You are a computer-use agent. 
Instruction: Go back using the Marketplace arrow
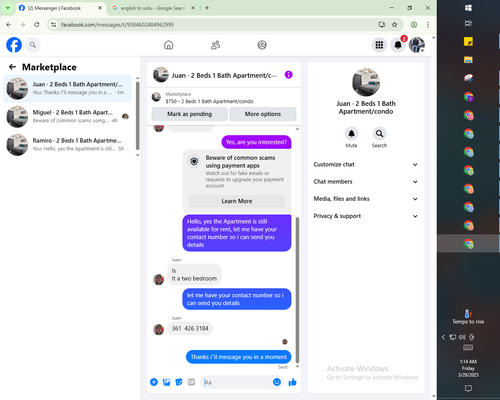13,67
